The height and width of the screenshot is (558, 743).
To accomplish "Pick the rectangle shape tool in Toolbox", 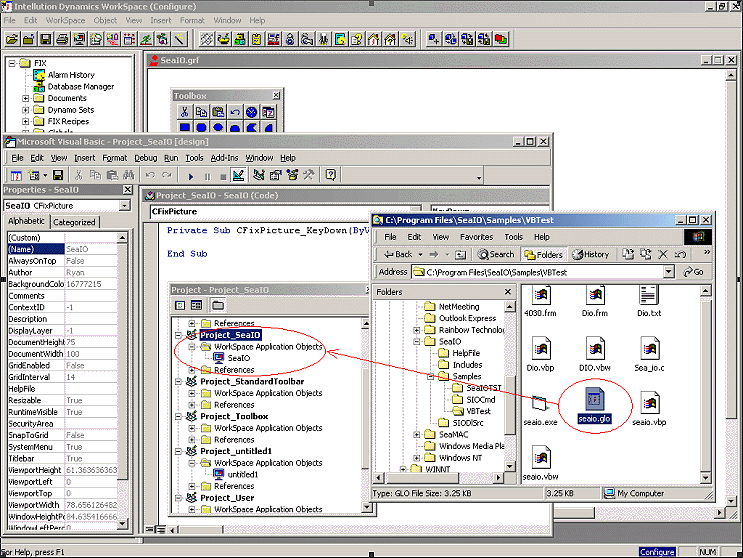I will pos(184,127).
